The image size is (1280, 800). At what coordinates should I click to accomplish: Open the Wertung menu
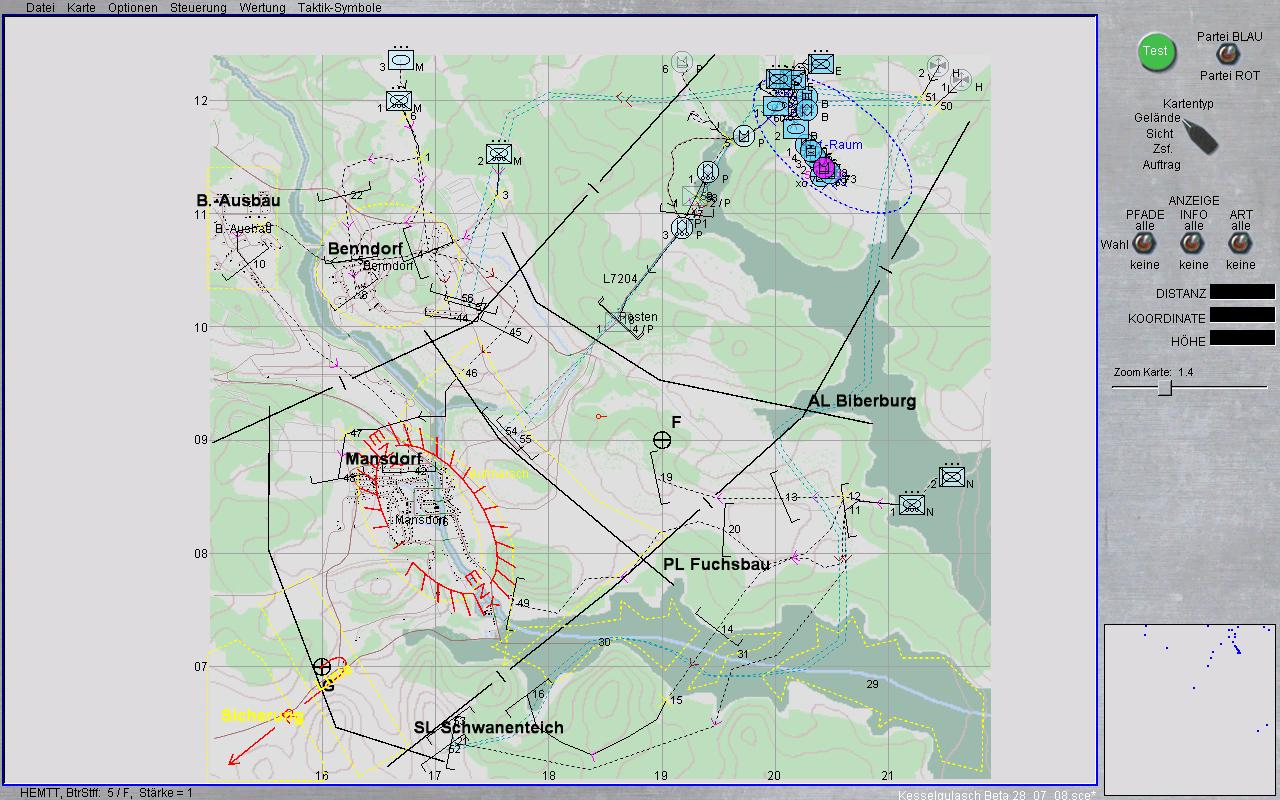pos(262,7)
